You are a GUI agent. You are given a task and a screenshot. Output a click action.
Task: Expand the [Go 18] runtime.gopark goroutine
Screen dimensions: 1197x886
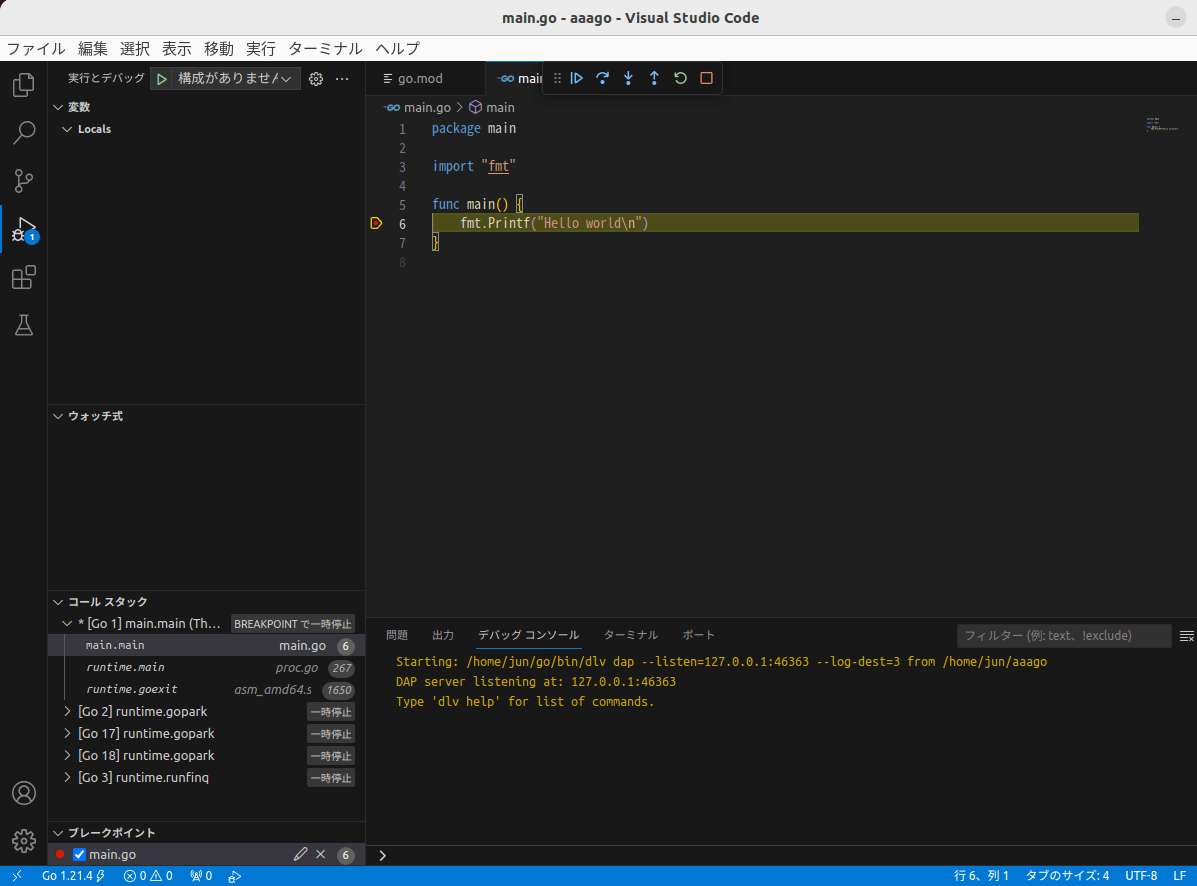67,756
